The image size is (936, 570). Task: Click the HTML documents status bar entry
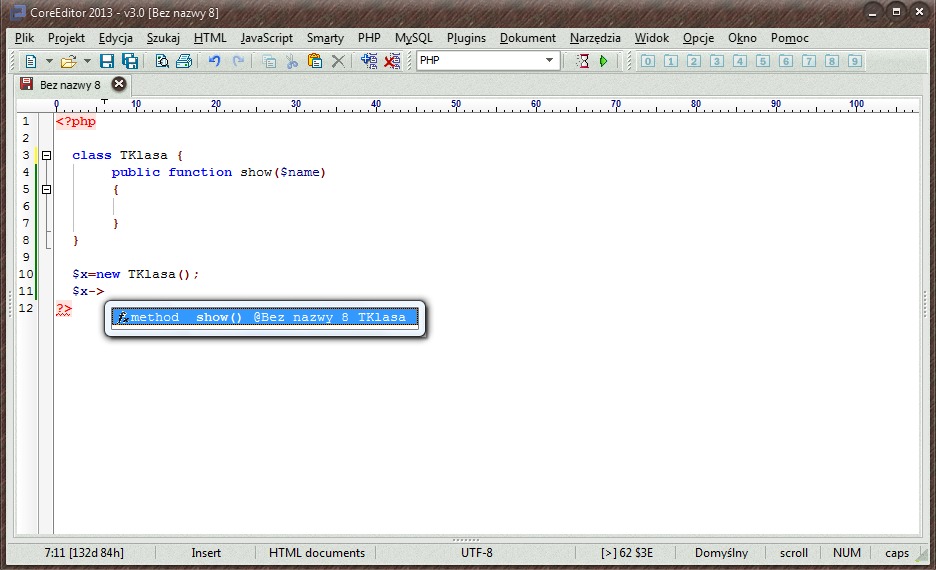coord(316,553)
